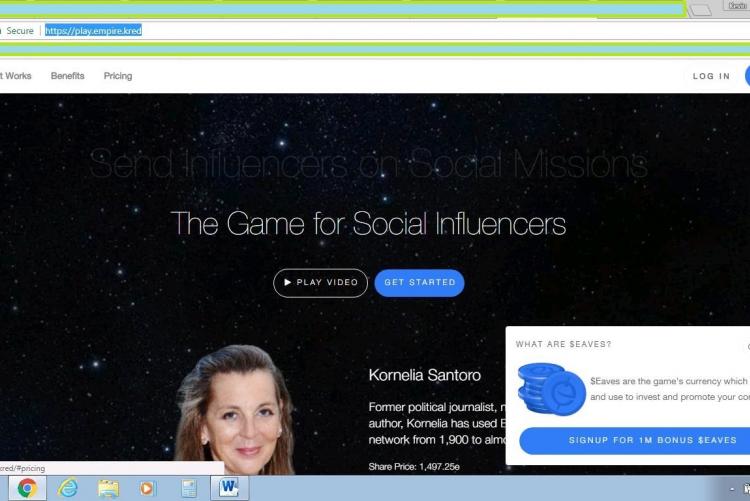Click the new tab button in Chrome
750x501 pixels.
tap(701, 10)
